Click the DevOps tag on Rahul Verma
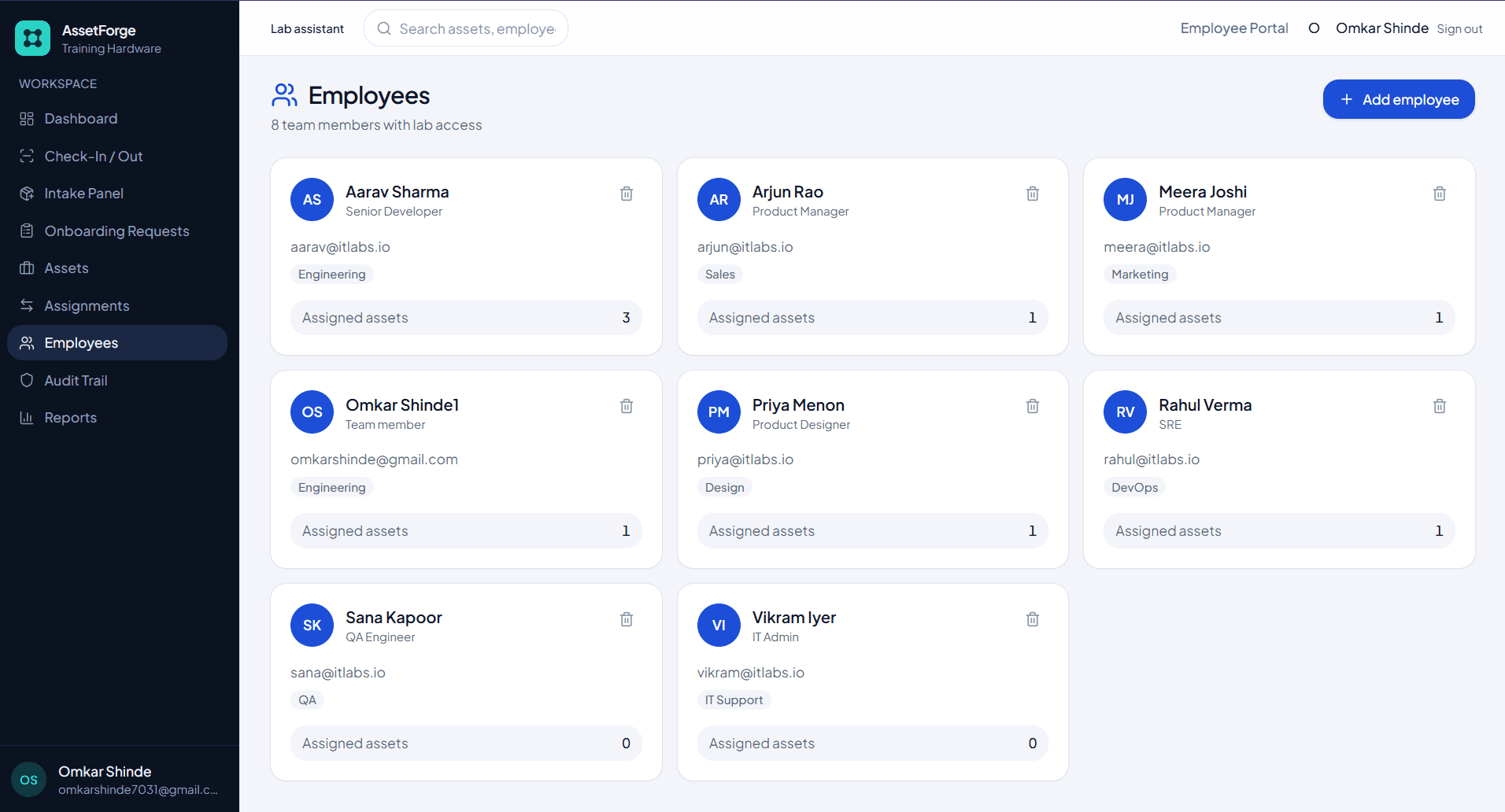Viewport: 1505px width, 812px height. pos(1134,488)
